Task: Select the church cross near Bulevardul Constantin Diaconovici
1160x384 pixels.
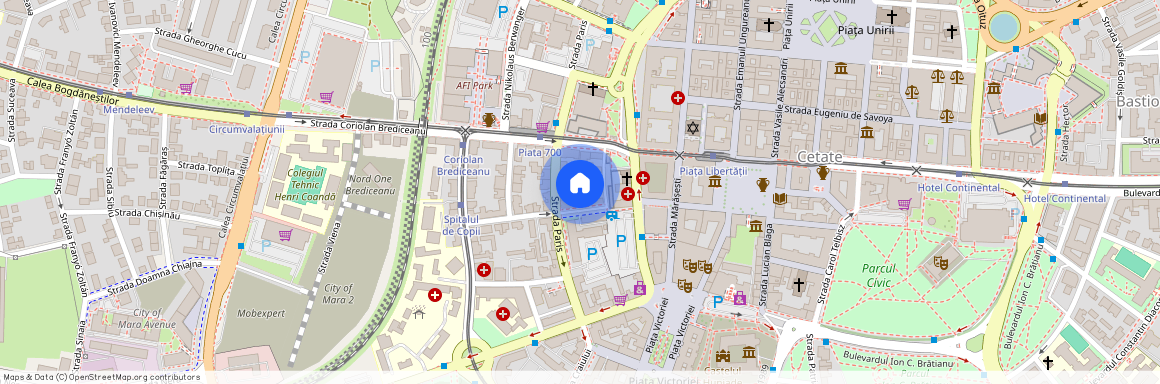Action: (1047, 362)
